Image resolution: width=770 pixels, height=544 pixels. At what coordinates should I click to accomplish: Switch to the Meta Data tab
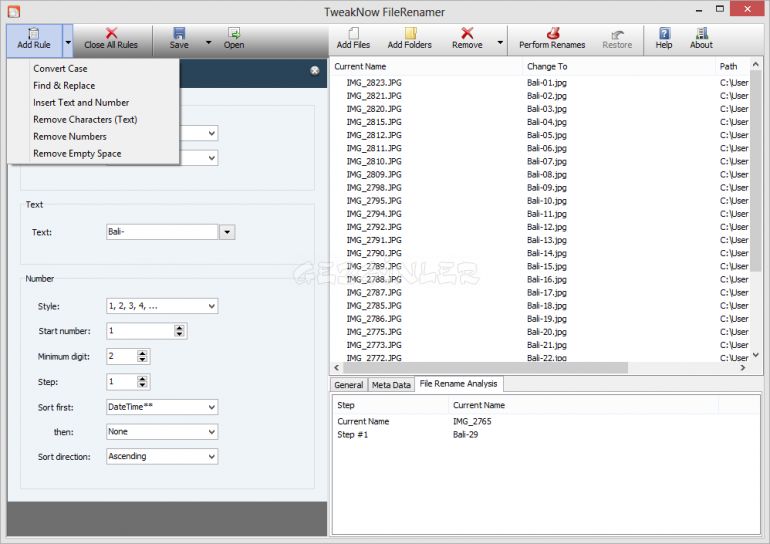tap(391, 385)
